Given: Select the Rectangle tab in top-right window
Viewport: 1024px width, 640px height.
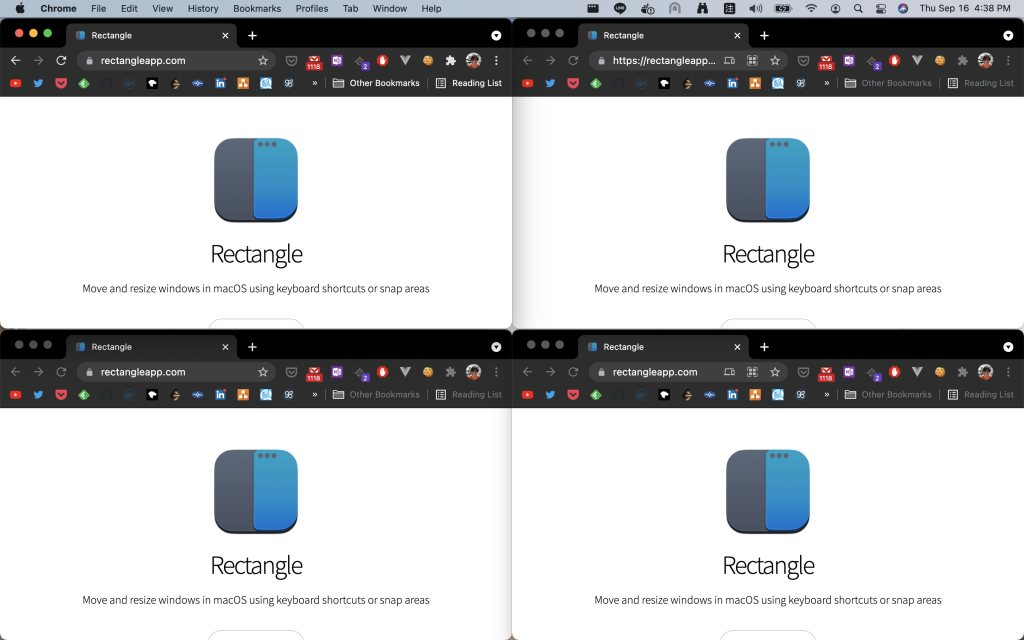Looking at the screenshot, I should (661, 35).
